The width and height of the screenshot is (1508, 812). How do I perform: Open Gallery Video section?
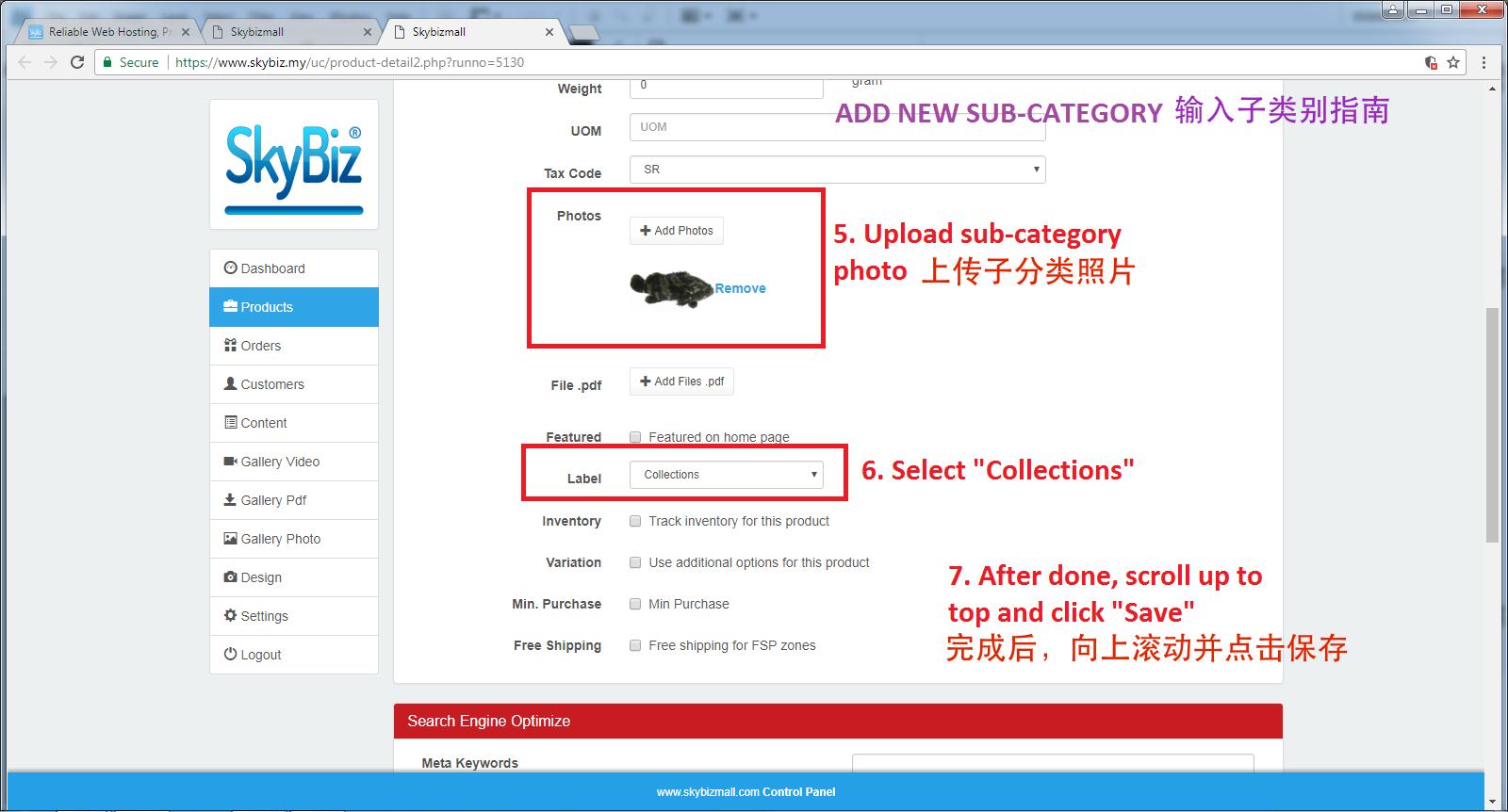pos(294,462)
